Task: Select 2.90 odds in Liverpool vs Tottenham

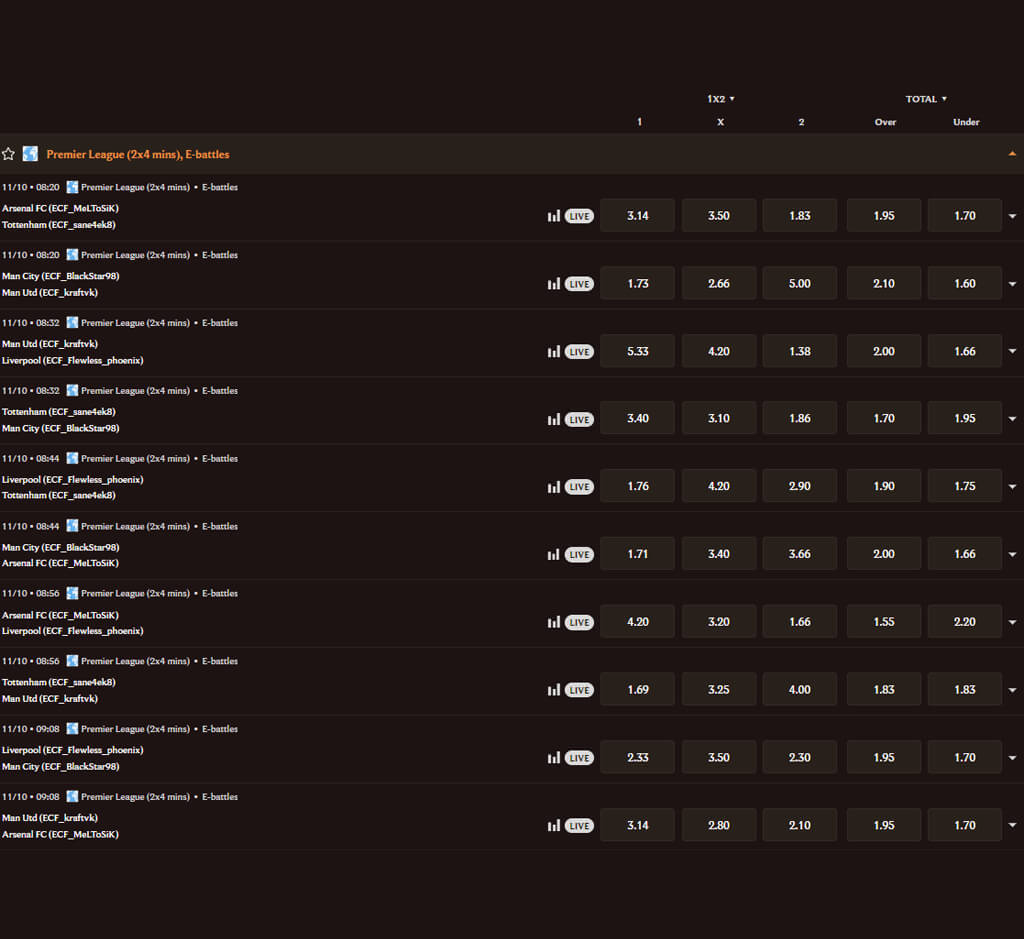Action: (799, 486)
